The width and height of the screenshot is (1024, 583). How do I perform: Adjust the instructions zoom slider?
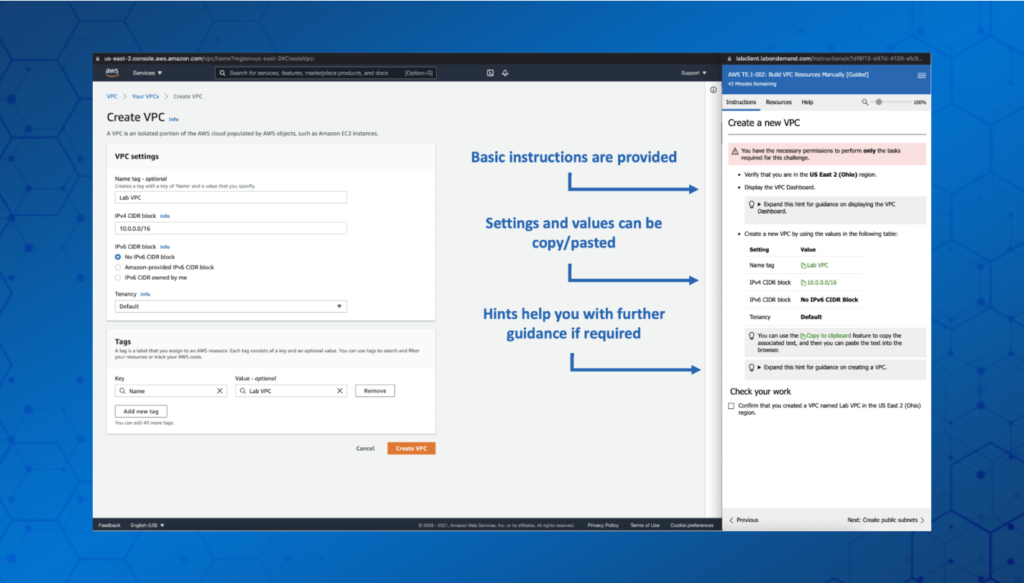[x=879, y=102]
